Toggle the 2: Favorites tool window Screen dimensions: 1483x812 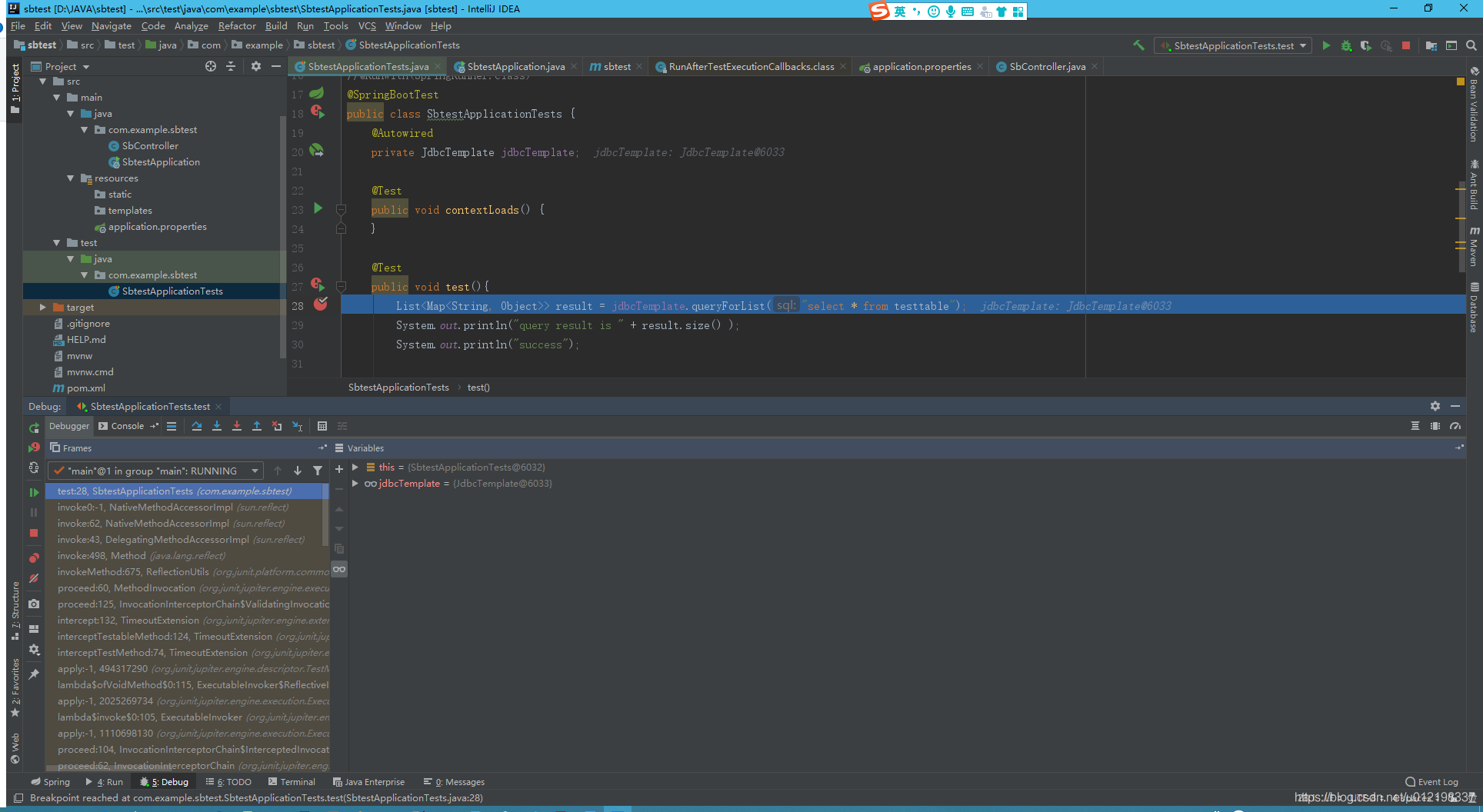(15, 687)
